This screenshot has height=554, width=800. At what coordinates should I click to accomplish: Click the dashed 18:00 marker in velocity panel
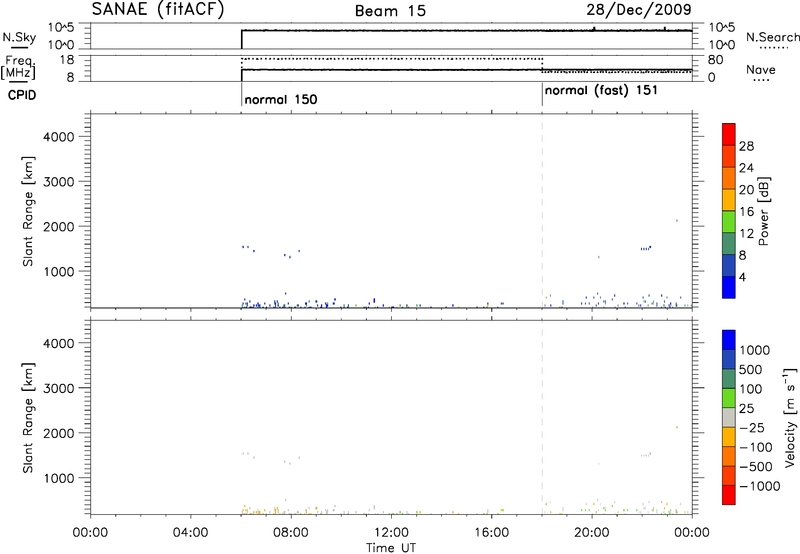tap(542, 417)
